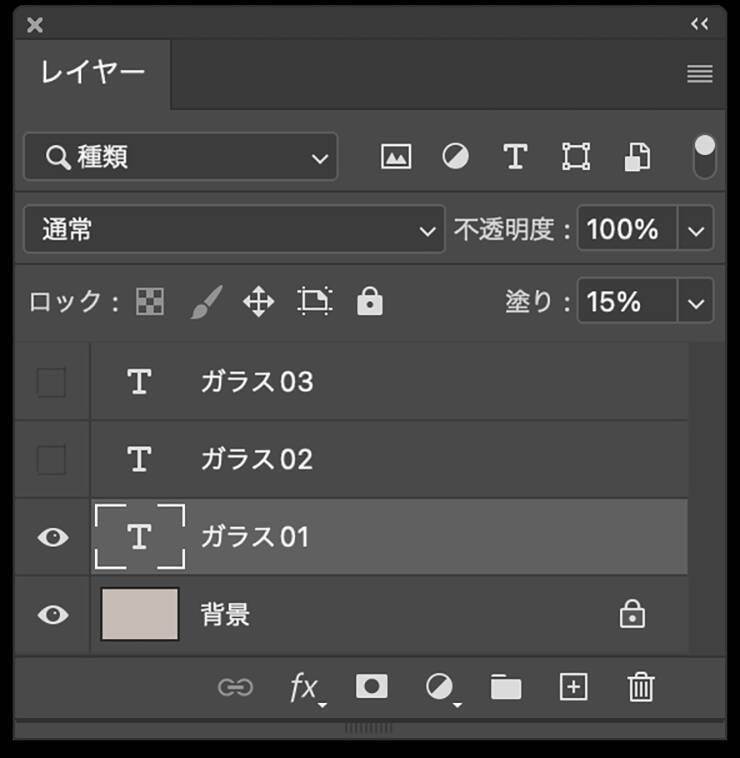This screenshot has width=740, height=758.
Task: Hide the ガラス01 layer
Action: tap(52, 537)
